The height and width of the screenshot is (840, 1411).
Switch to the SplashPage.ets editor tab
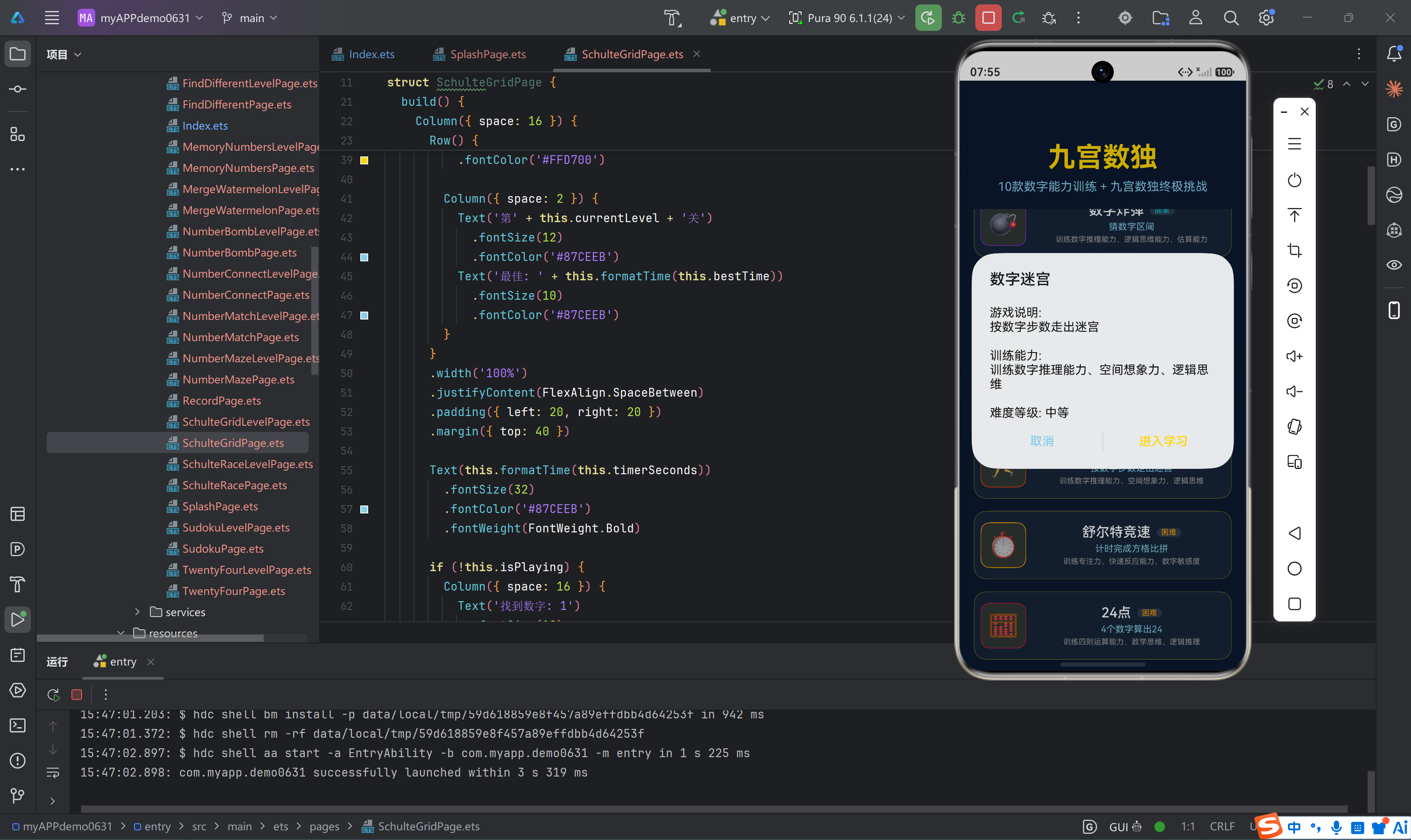(480, 54)
